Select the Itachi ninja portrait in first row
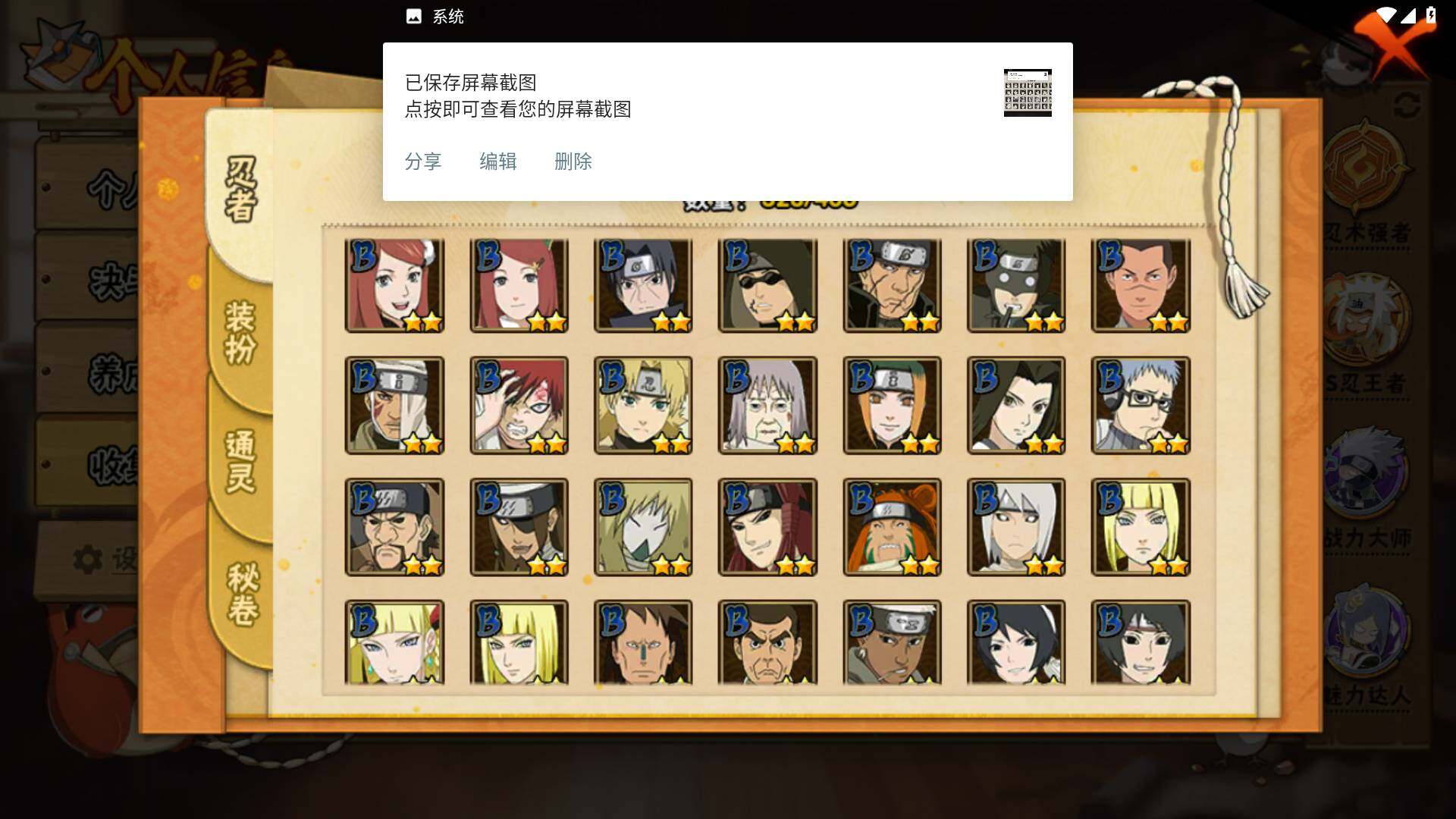 pos(643,286)
